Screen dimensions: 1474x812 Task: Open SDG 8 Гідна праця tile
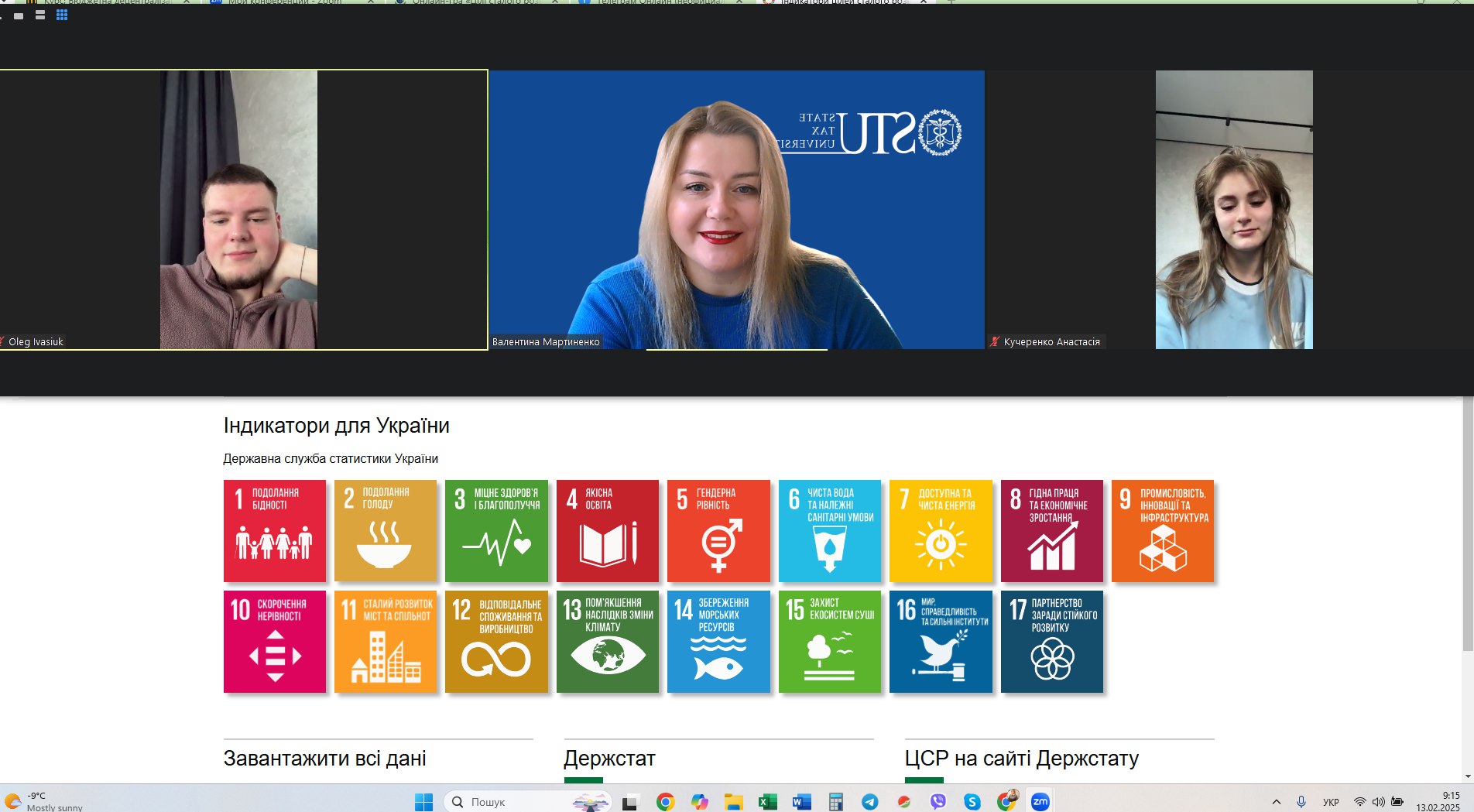coord(1051,531)
